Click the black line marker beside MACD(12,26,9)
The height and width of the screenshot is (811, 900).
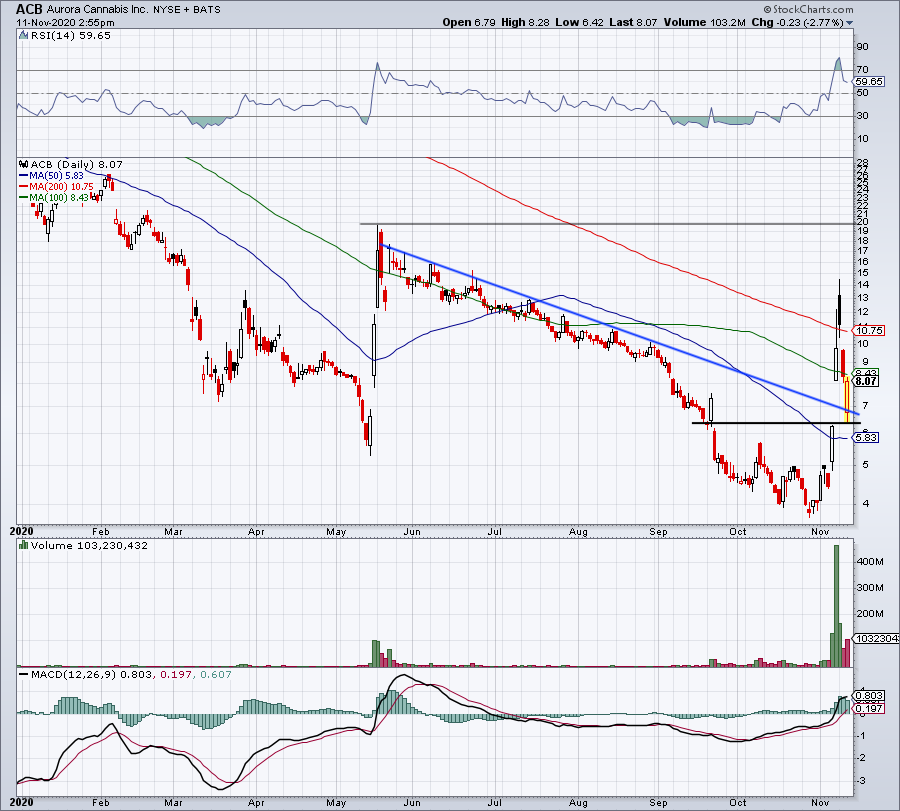(24, 674)
